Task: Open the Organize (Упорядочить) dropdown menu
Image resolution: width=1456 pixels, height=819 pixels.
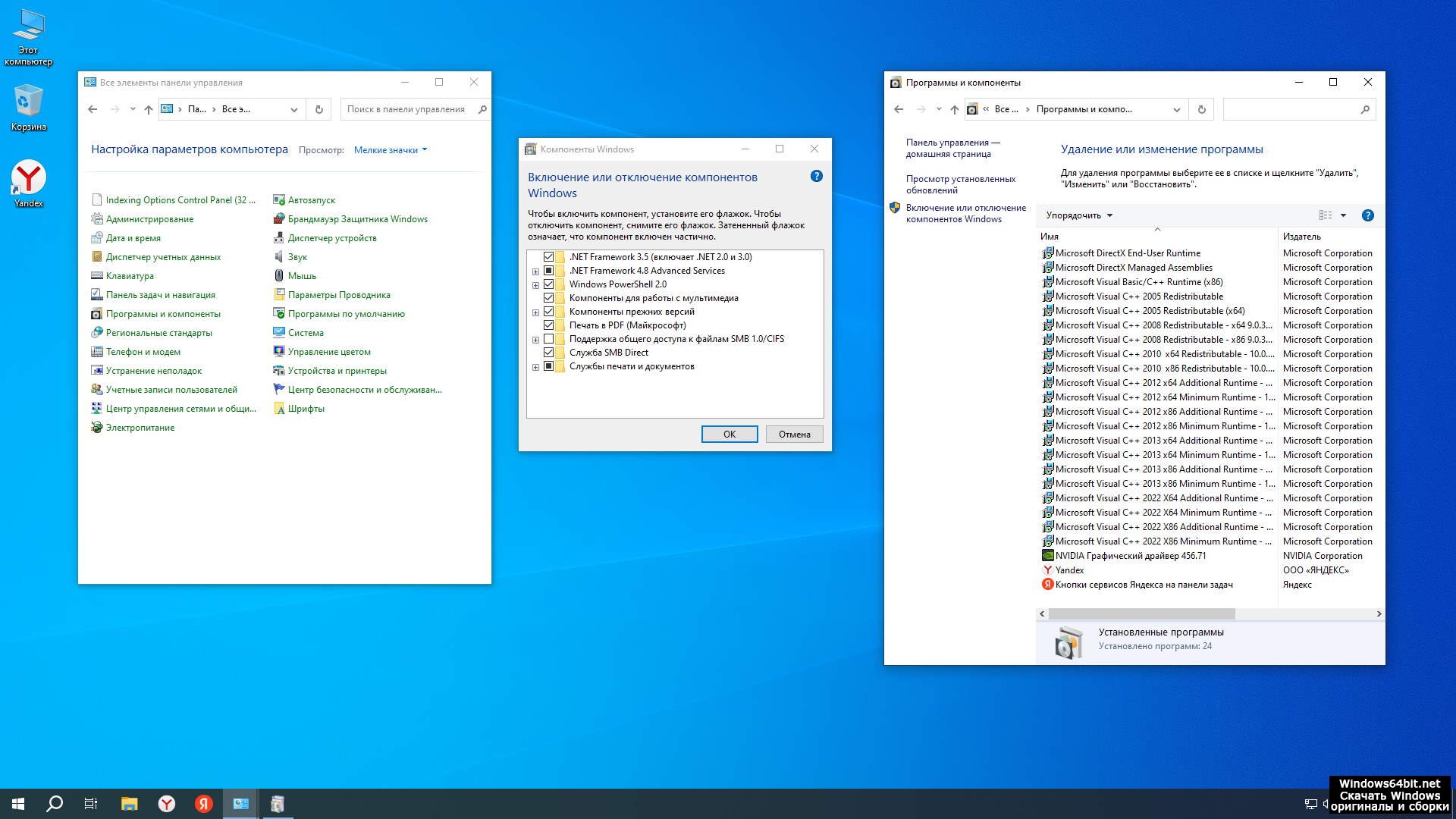Action: point(1078,215)
